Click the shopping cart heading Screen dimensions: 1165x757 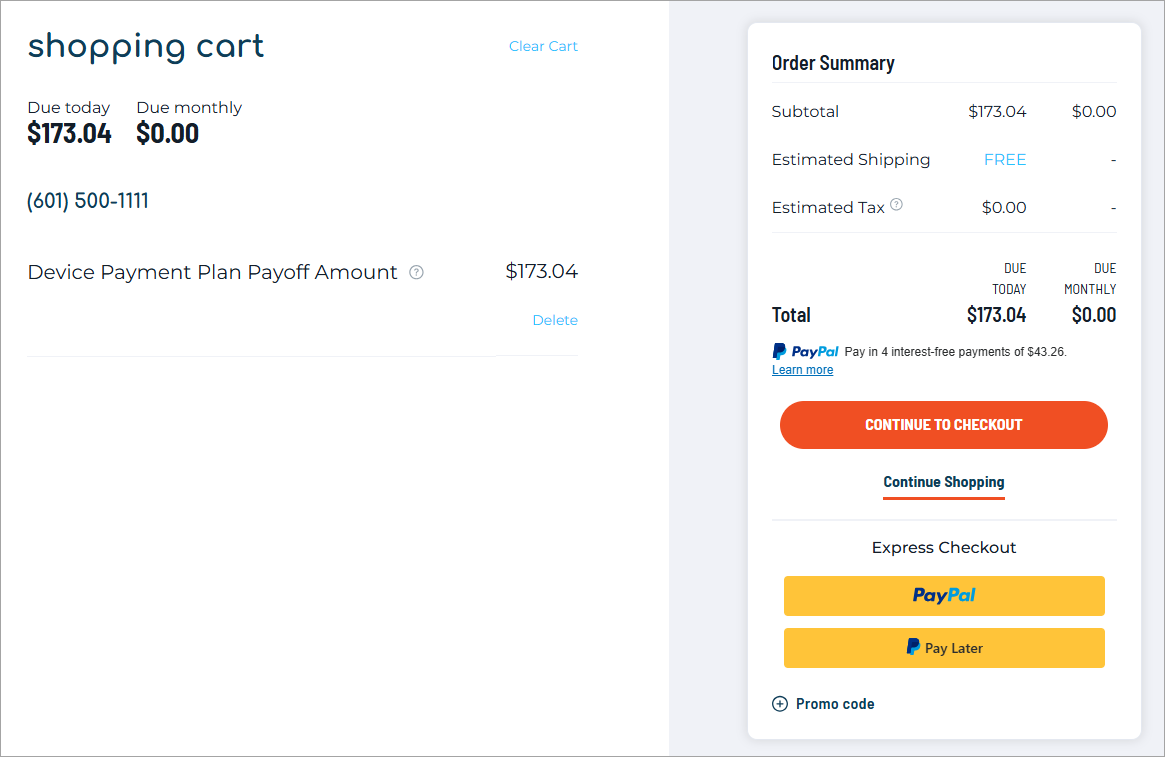[145, 45]
